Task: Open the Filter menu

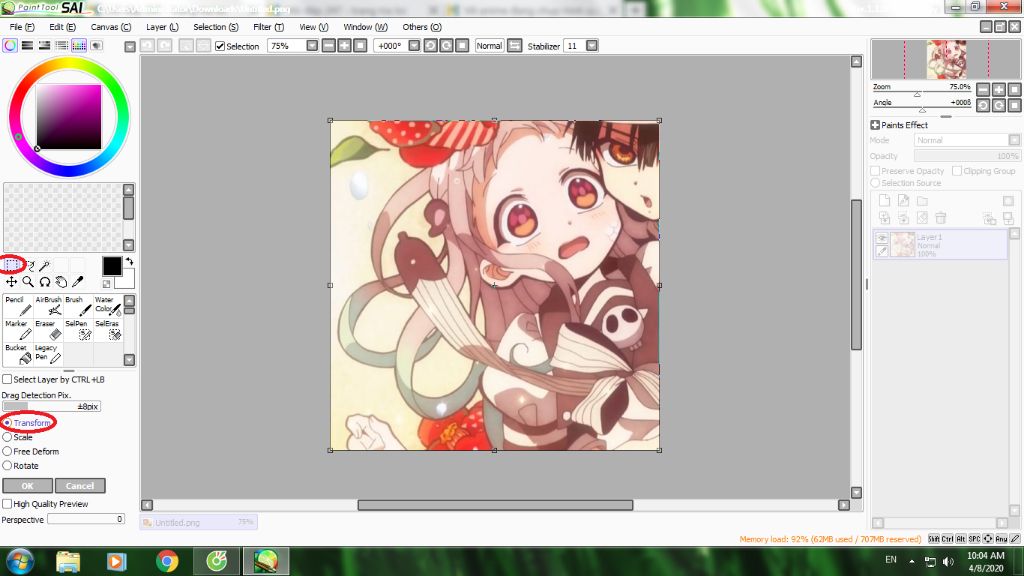Action: click(x=268, y=27)
